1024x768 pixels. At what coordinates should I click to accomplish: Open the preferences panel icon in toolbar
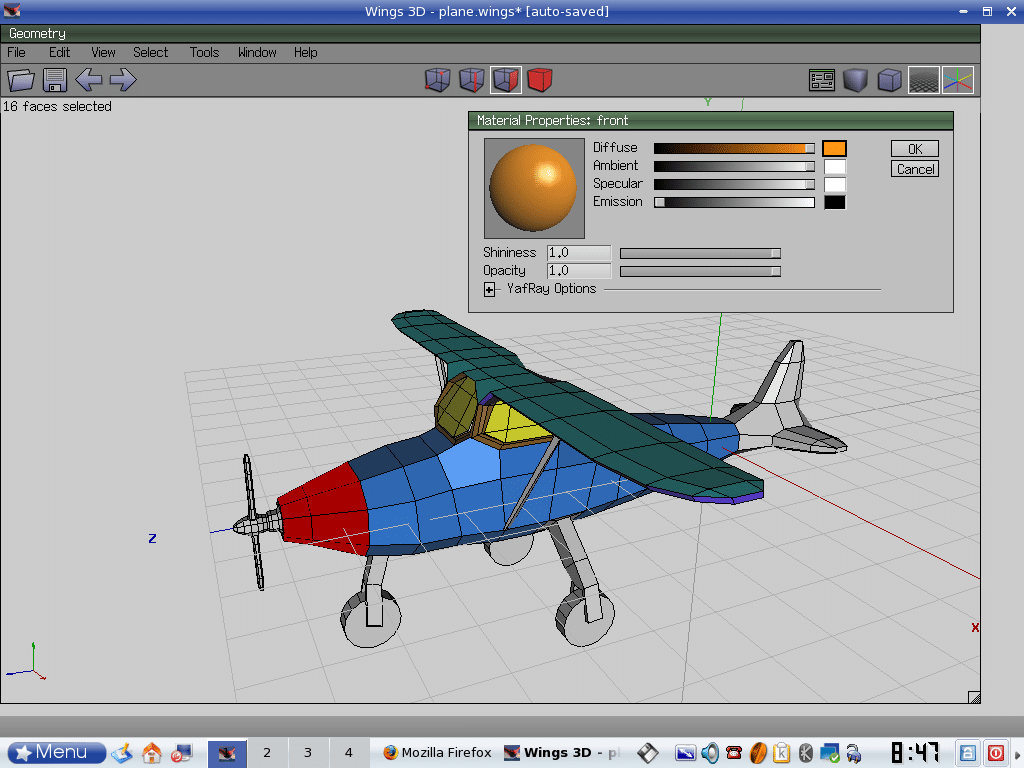coord(822,80)
